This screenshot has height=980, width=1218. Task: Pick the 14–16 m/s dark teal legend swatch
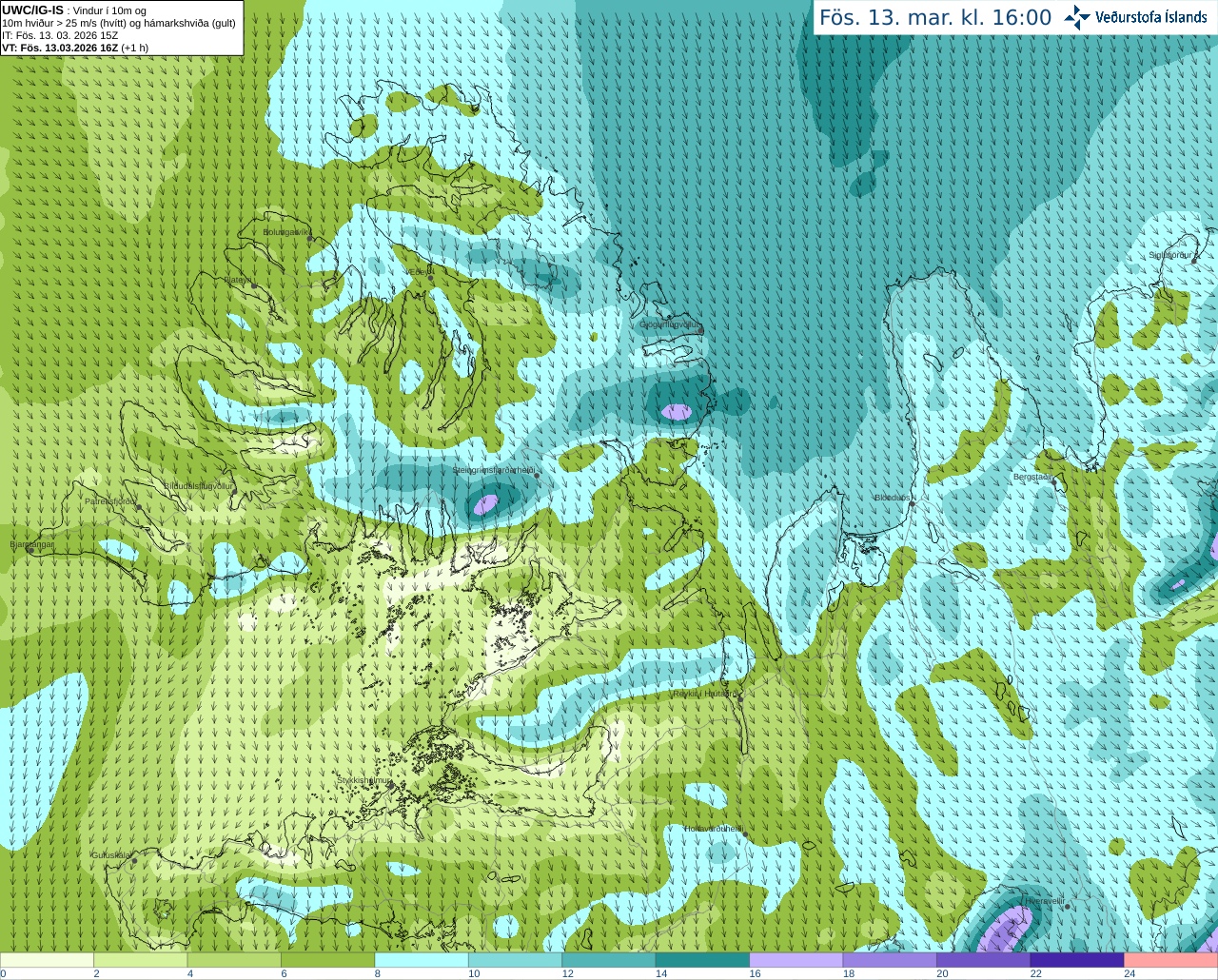pyautogui.click(x=702, y=960)
